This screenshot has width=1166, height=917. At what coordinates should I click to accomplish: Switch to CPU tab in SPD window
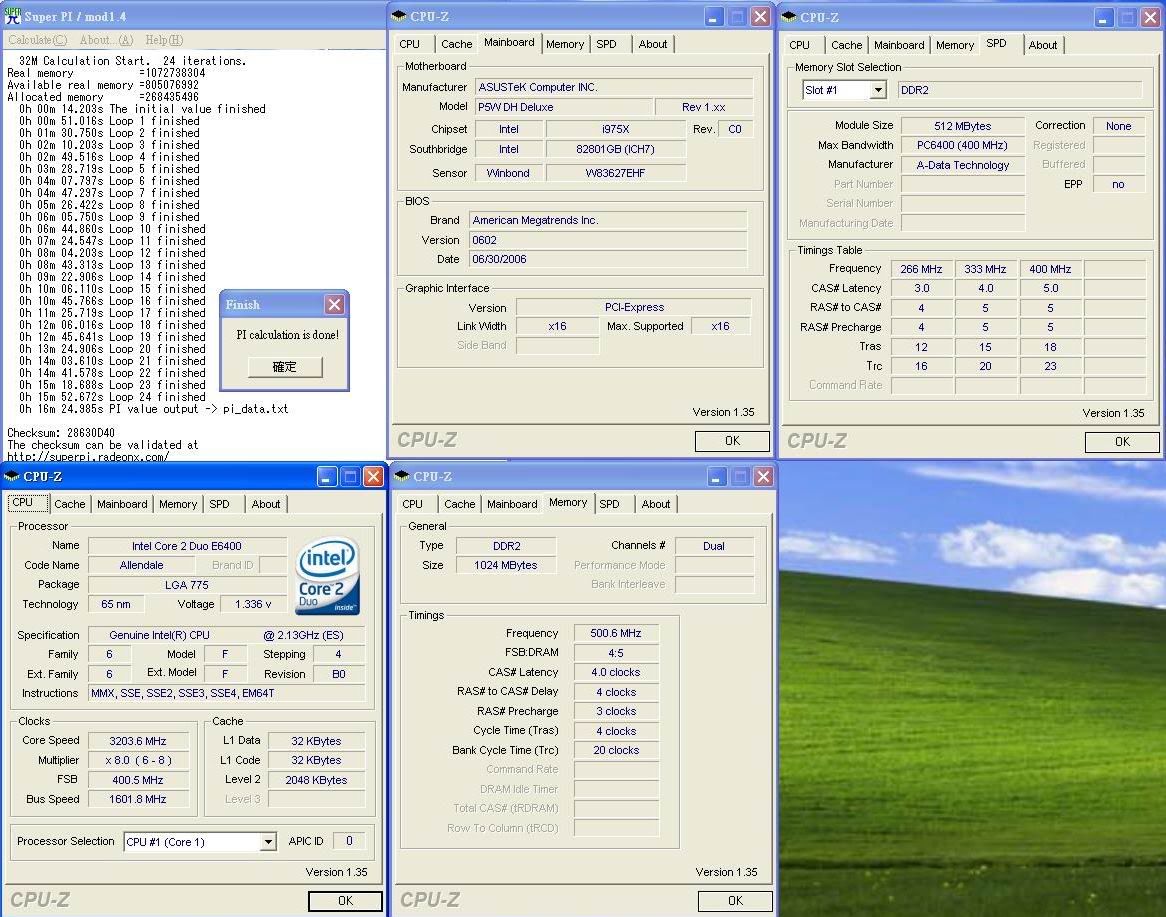799,45
